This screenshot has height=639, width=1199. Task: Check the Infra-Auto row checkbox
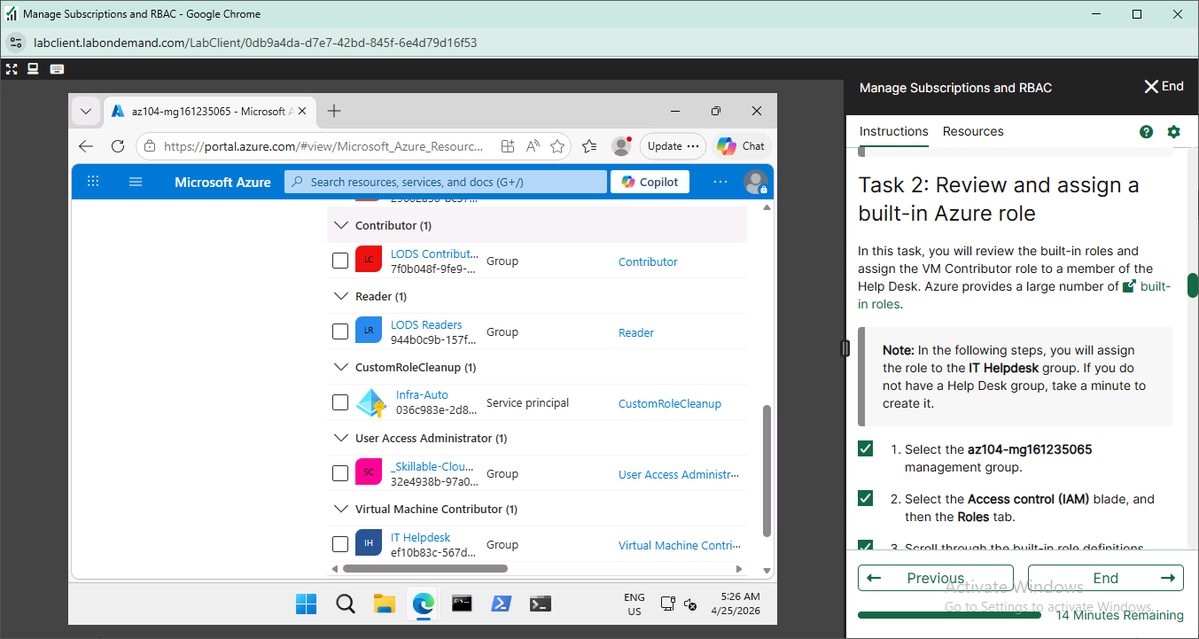click(340, 402)
